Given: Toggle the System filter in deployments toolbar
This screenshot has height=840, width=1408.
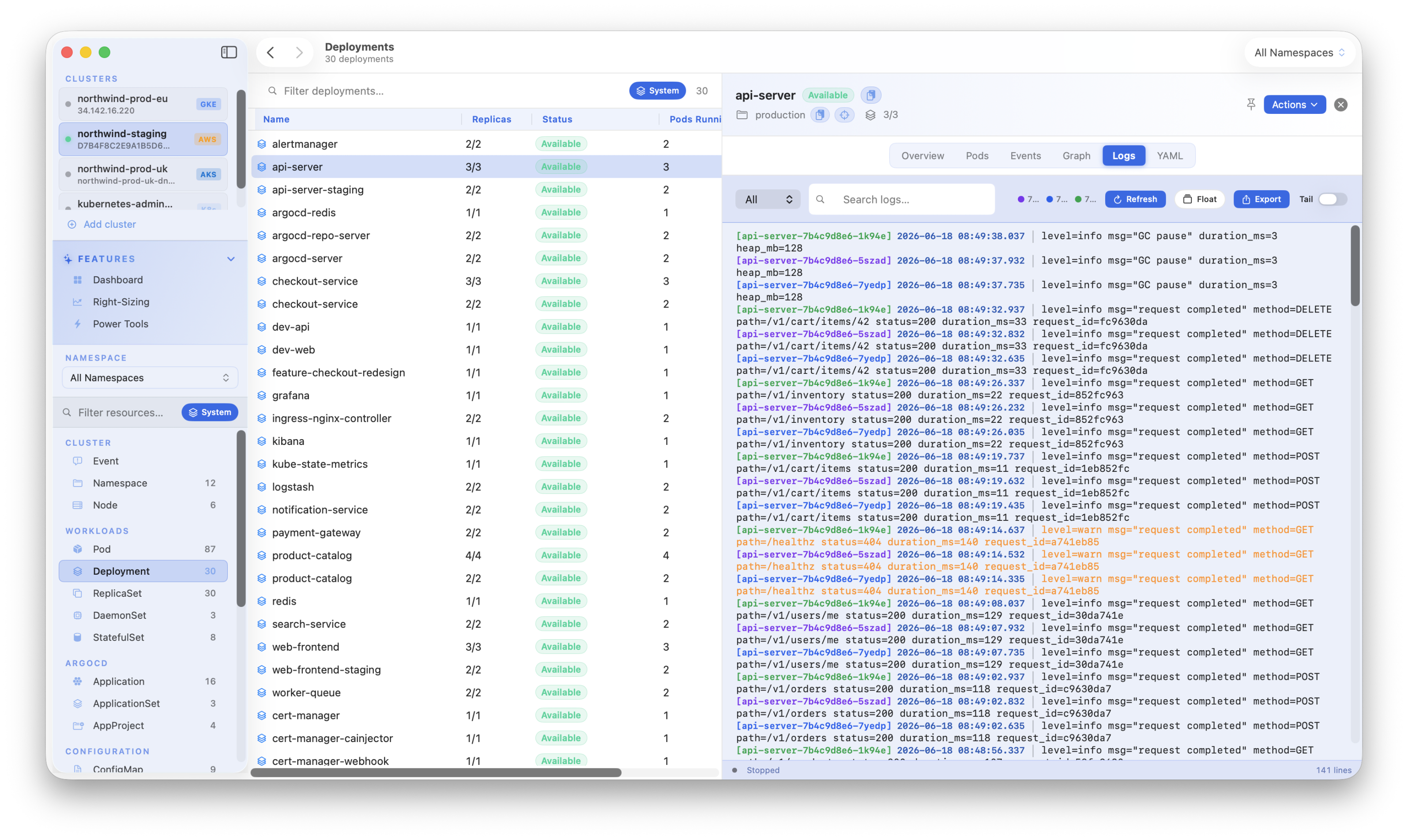Looking at the screenshot, I should click(x=657, y=90).
